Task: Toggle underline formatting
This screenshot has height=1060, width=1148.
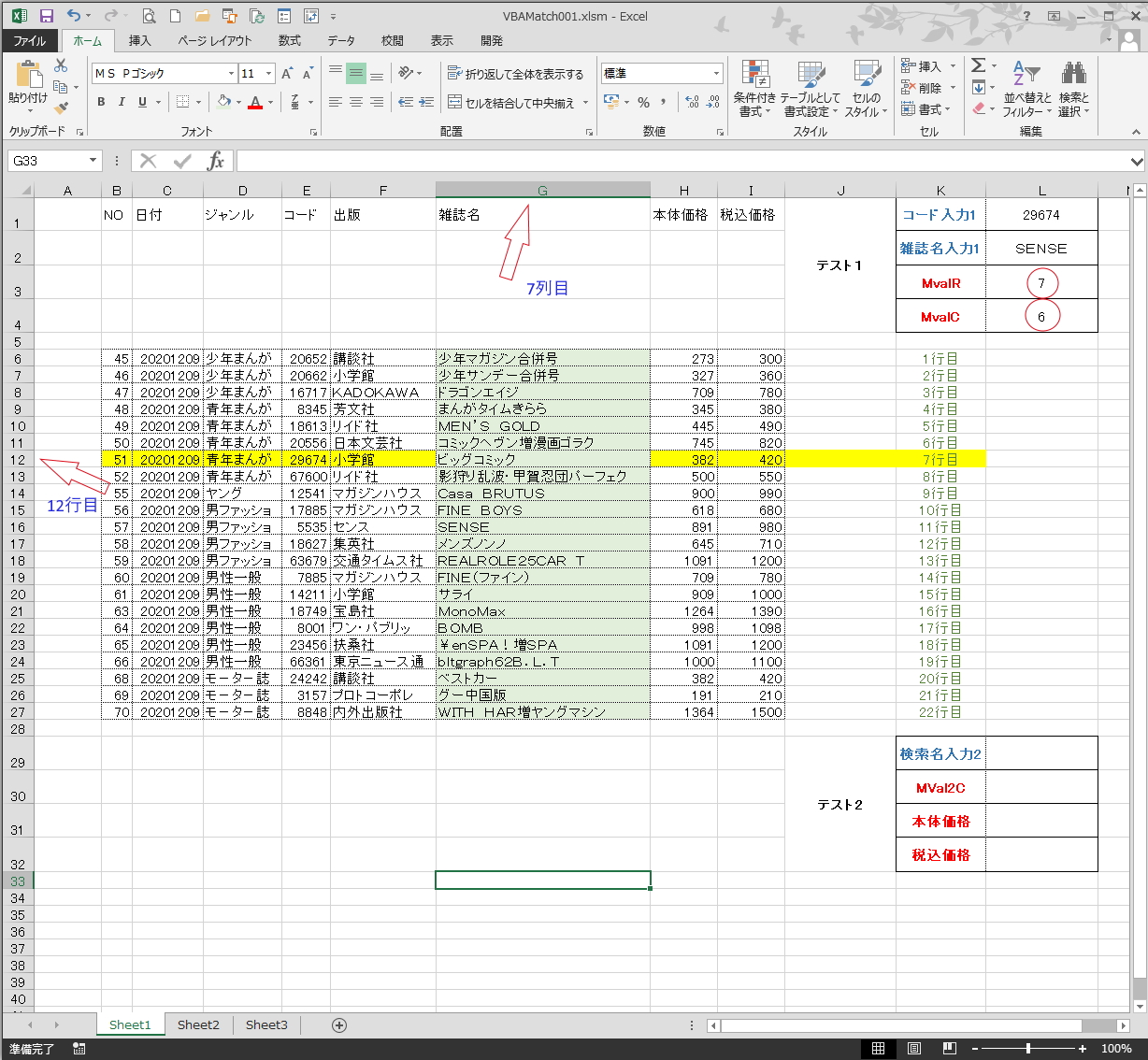Action: (142, 102)
